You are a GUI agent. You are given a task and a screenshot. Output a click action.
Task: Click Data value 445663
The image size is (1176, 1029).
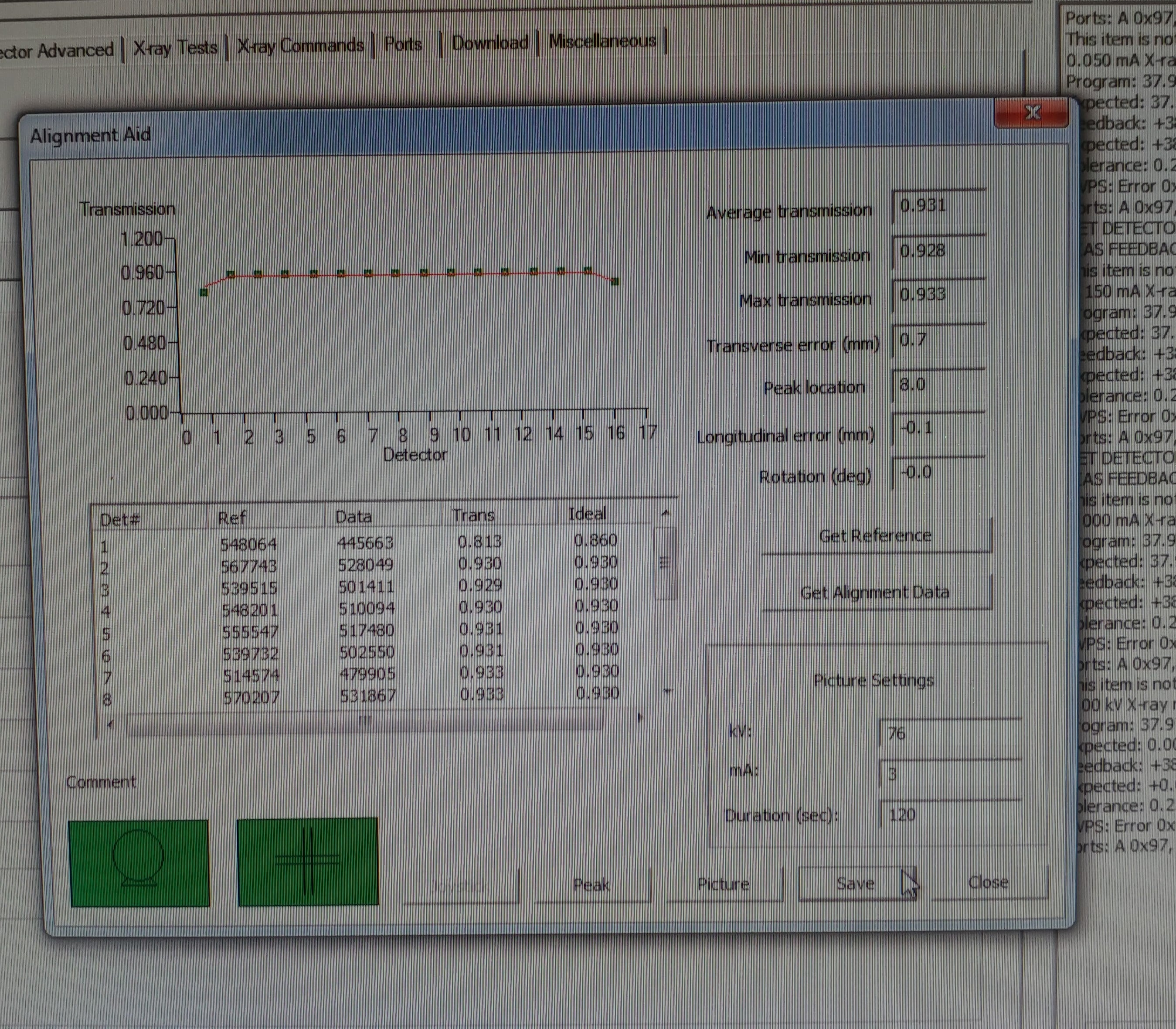point(365,543)
